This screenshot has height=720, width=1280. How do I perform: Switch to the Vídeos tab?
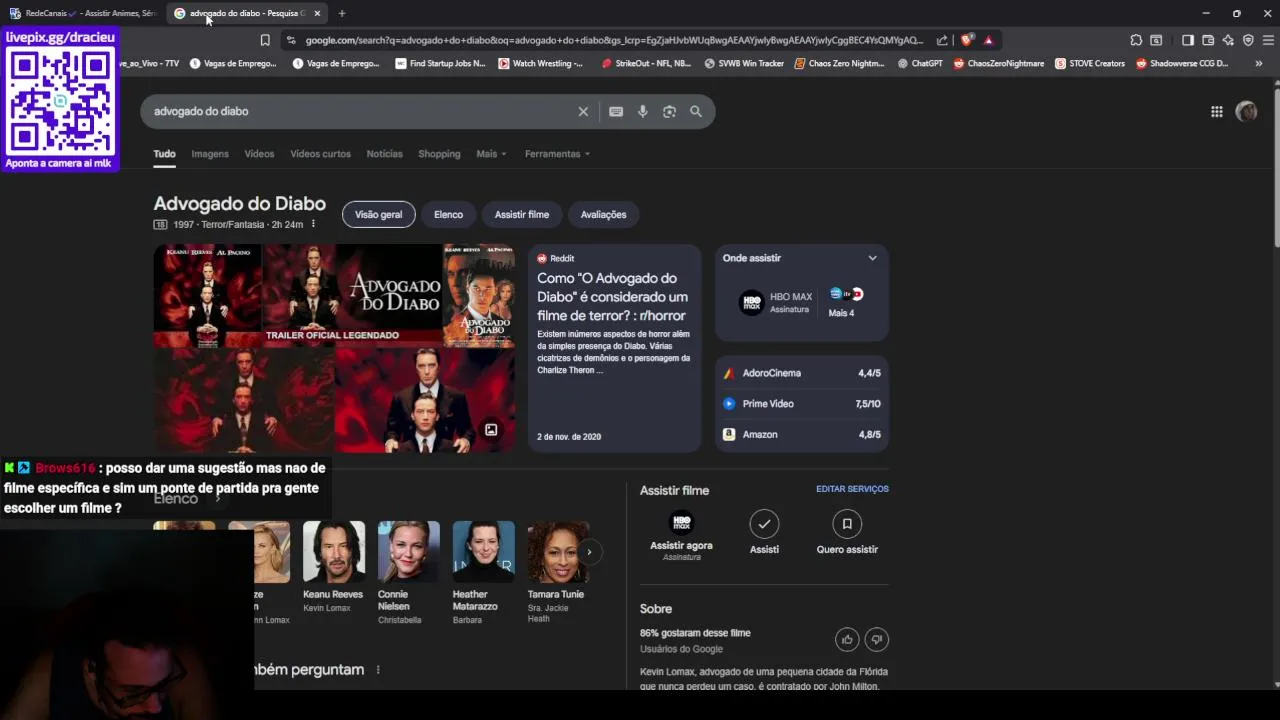[259, 154]
